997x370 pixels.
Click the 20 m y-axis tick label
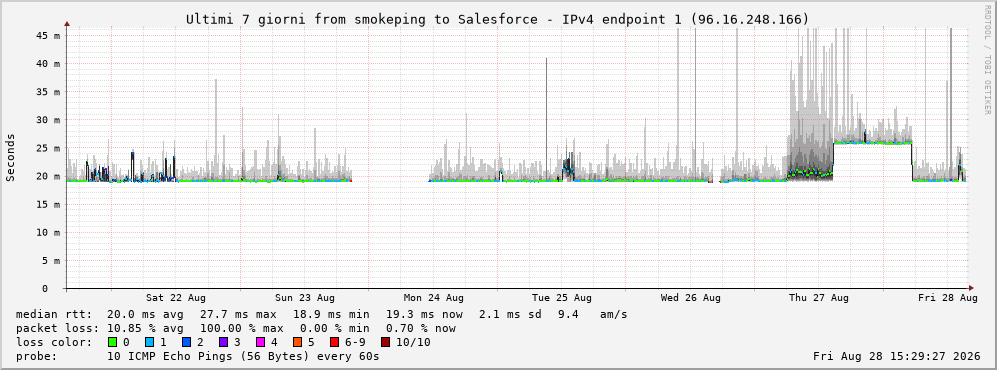48,176
